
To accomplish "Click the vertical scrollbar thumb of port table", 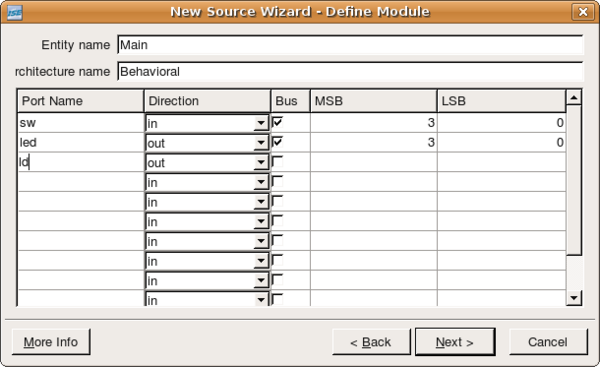I will click(574, 180).
